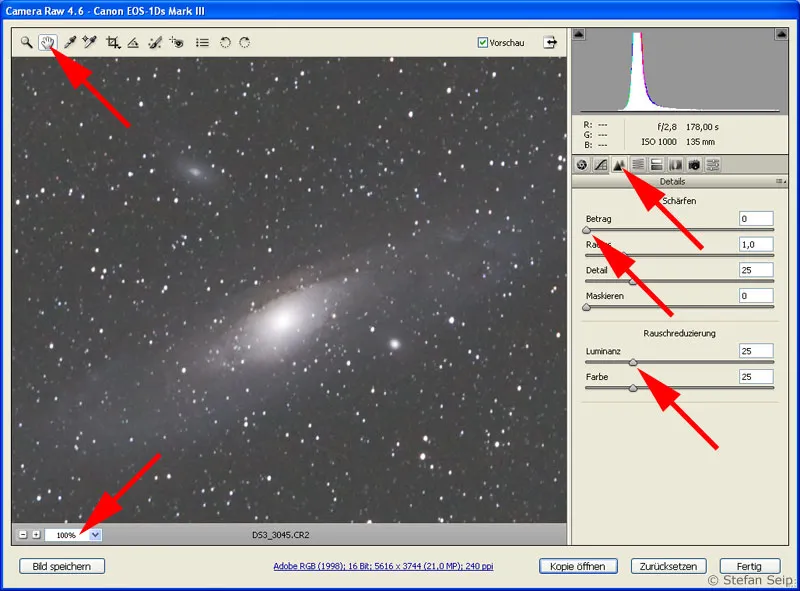This screenshot has height=591, width=800.
Task: Select the Straighten tool
Action: 133,42
